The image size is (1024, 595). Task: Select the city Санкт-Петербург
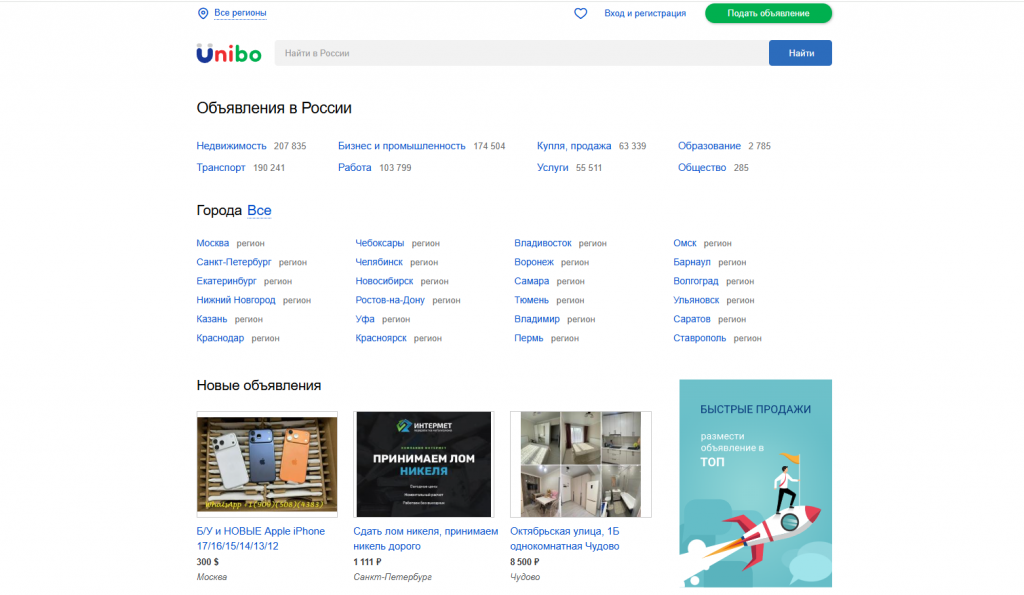[234, 262]
